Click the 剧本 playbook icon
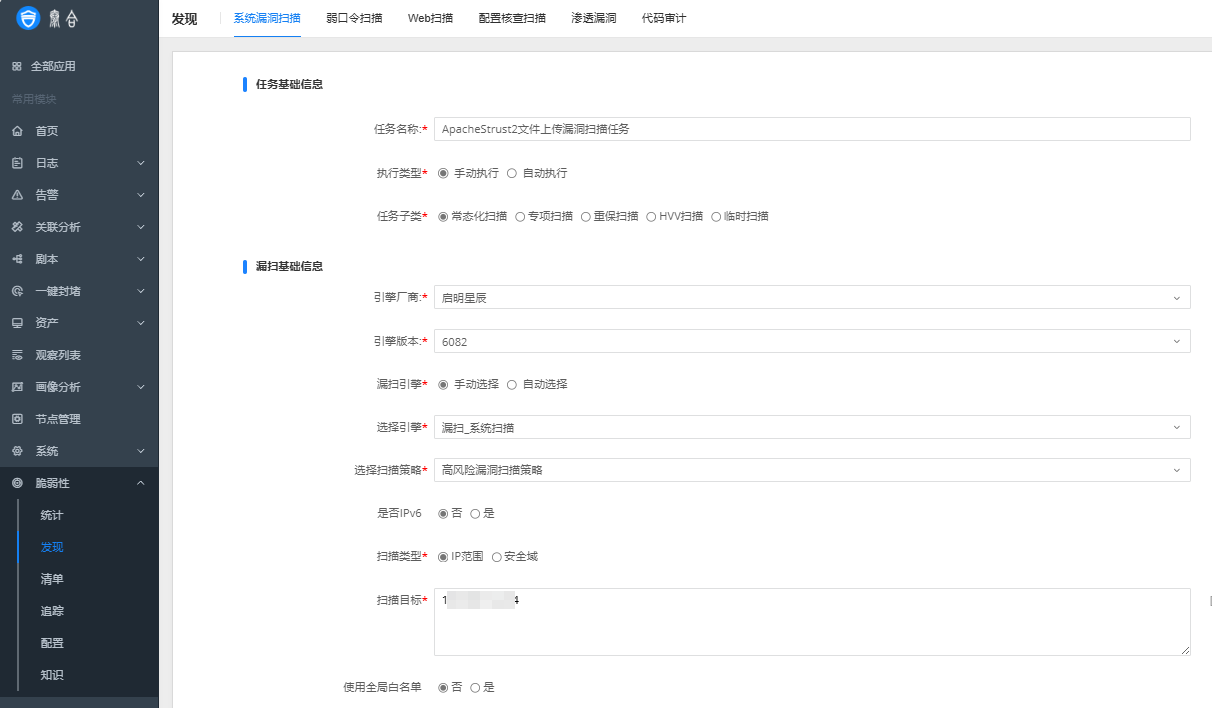The image size is (1212, 708). pyautogui.click(x=14, y=258)
